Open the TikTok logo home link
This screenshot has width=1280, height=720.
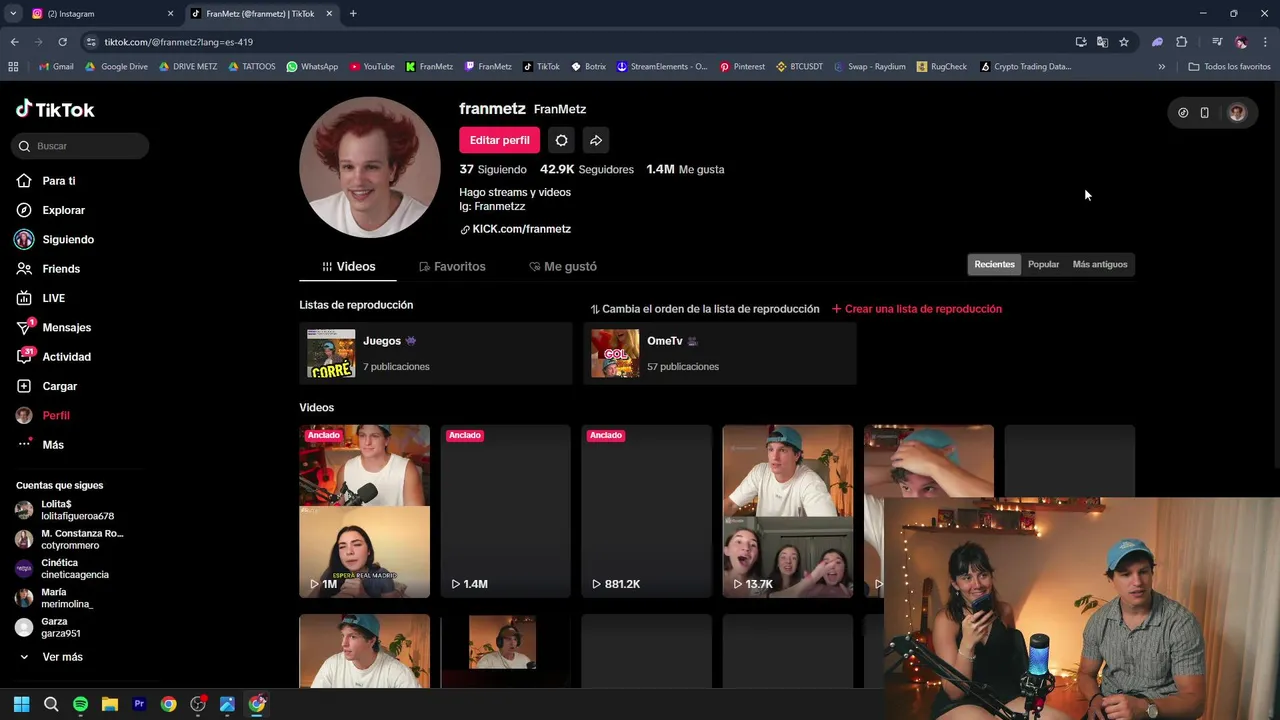click(55, 109)
